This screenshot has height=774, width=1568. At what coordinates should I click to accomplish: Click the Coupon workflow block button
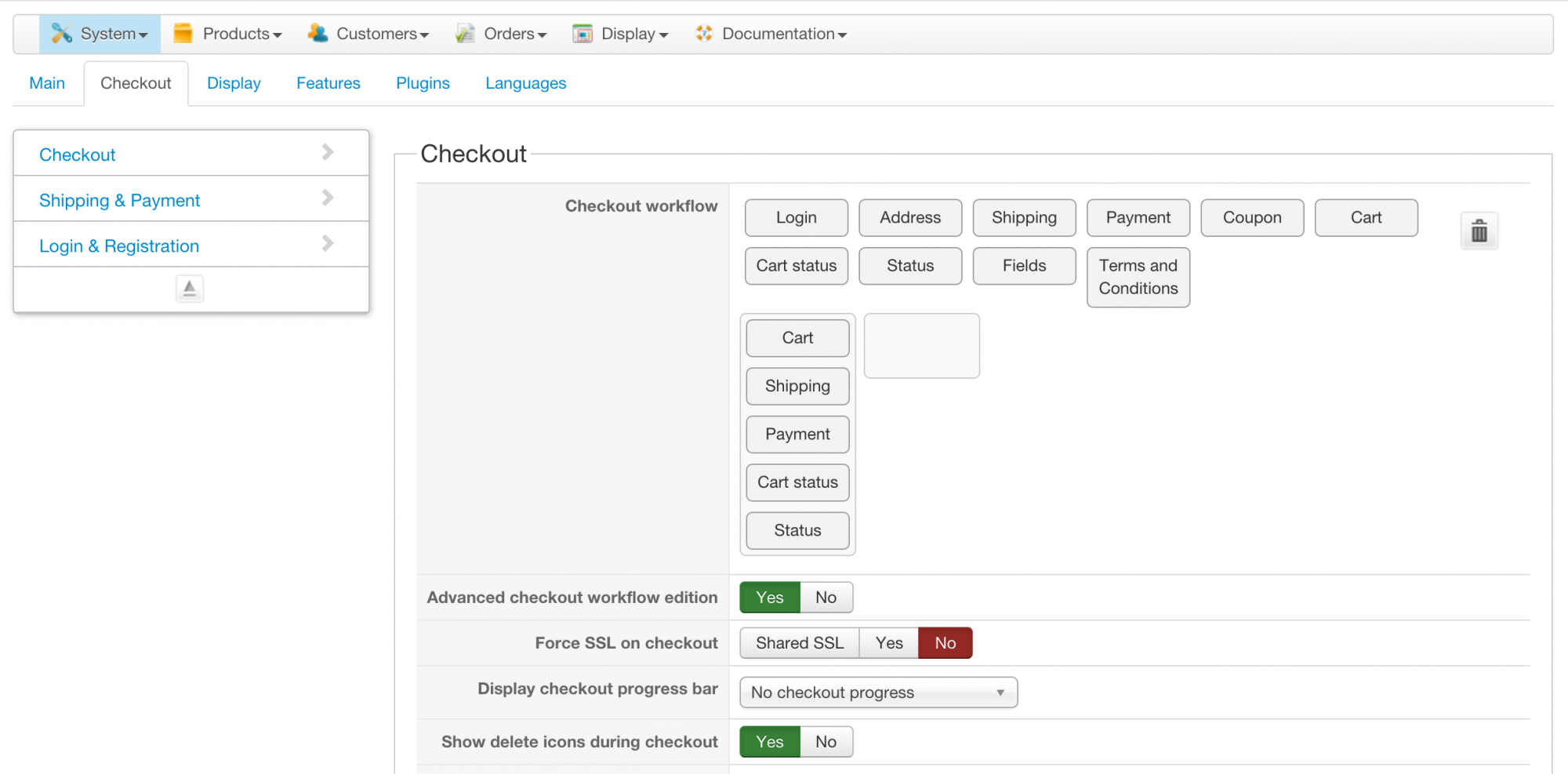tap(1252, 218)
